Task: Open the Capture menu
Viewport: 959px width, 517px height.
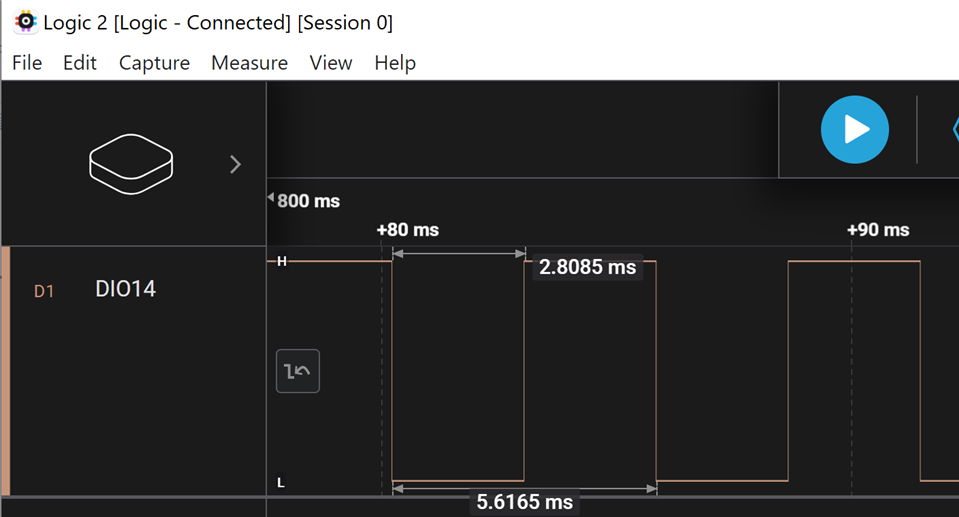Action: pyautogui.click(x=154, y=63)
